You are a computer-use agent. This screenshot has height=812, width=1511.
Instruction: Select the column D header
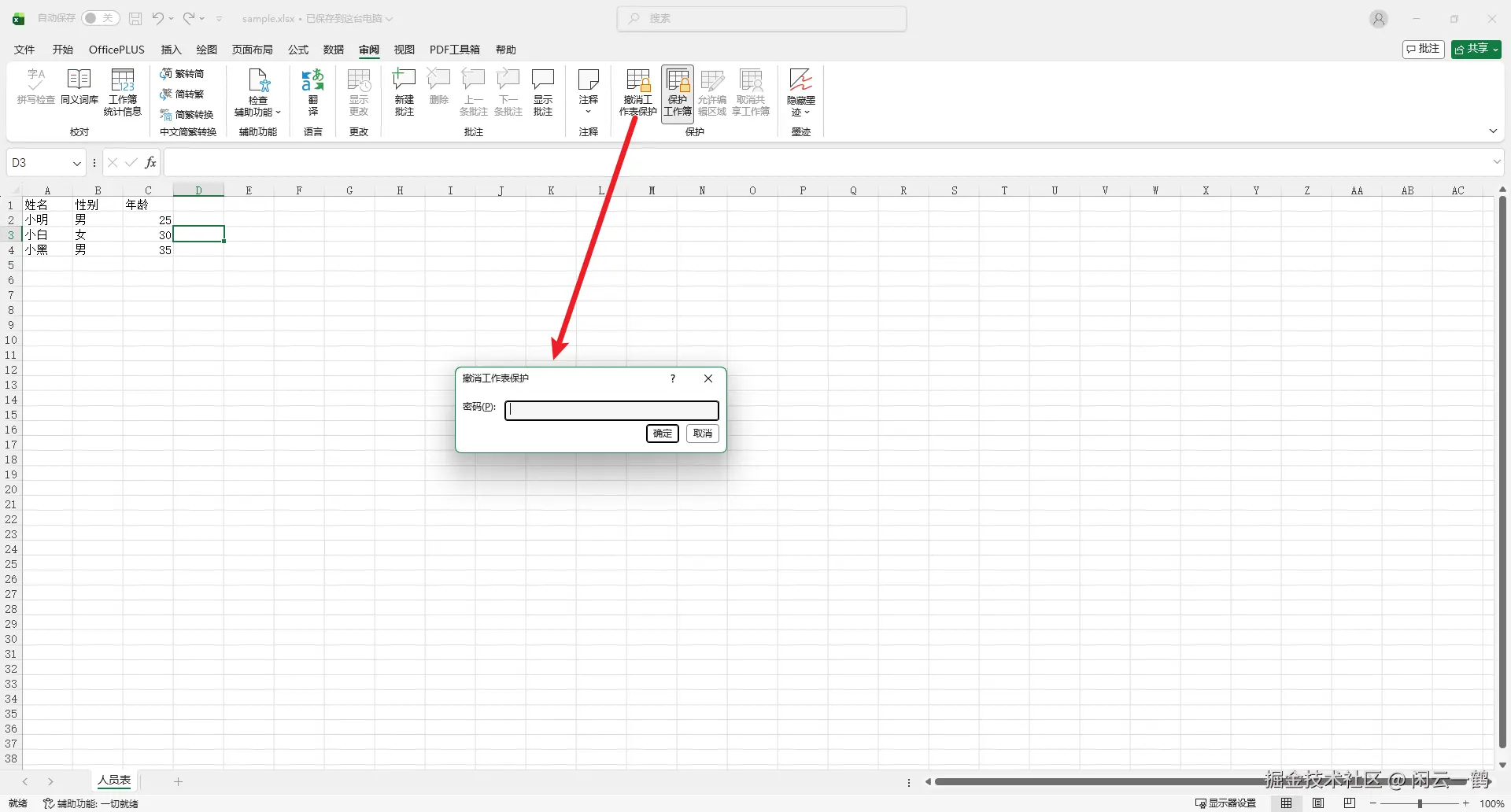[x=198, y=190]
